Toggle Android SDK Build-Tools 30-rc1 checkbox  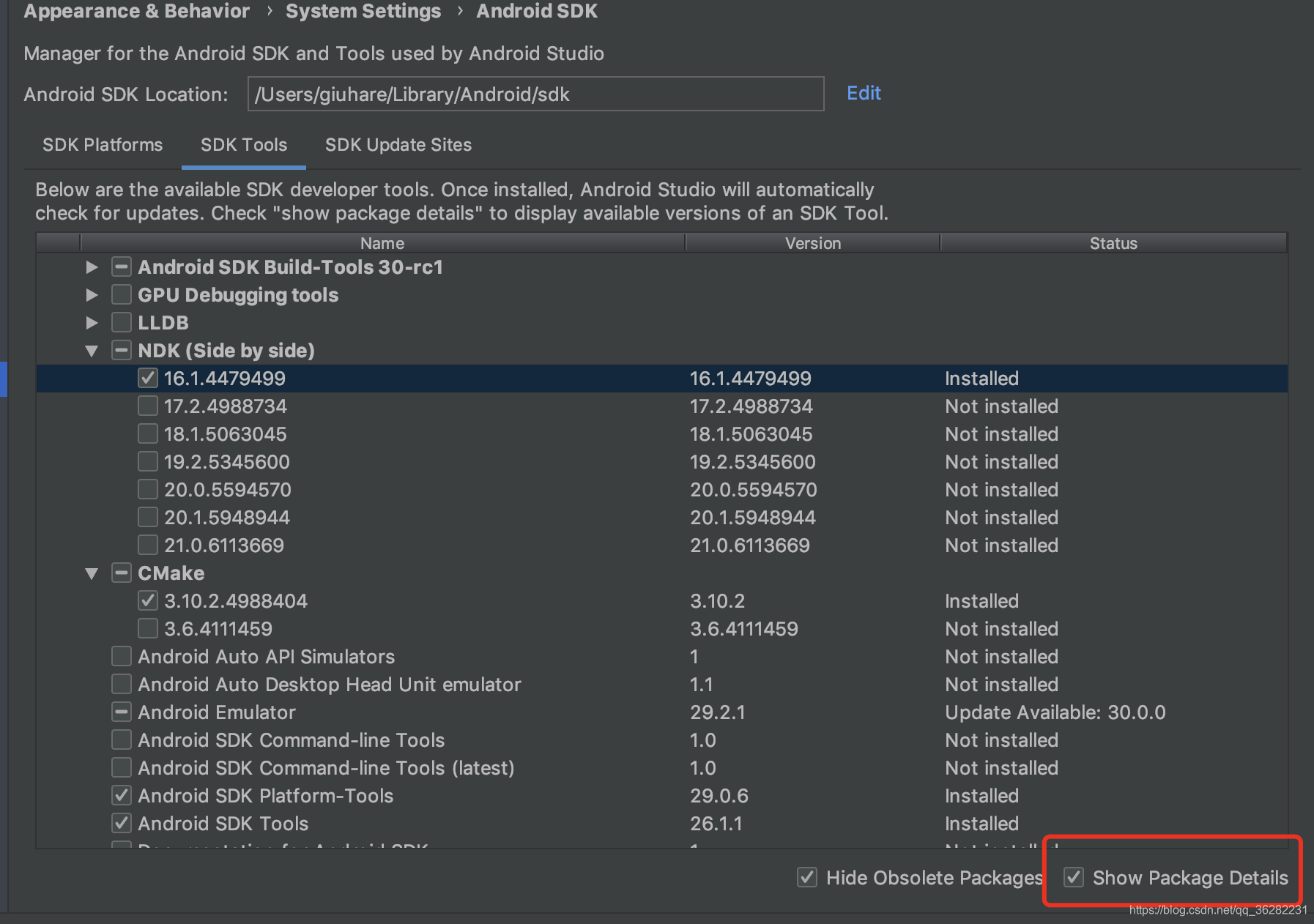click(122, 267)
